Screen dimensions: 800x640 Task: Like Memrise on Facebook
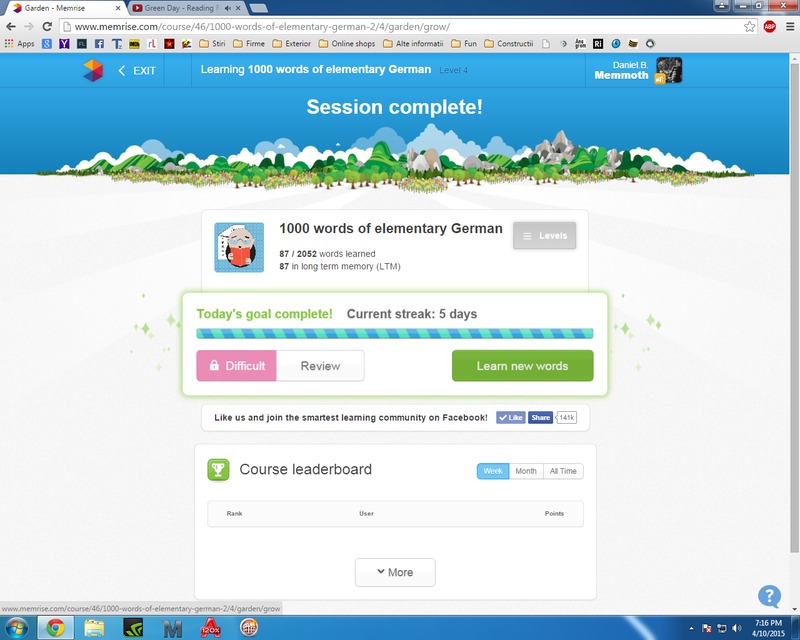coord(511,417)
